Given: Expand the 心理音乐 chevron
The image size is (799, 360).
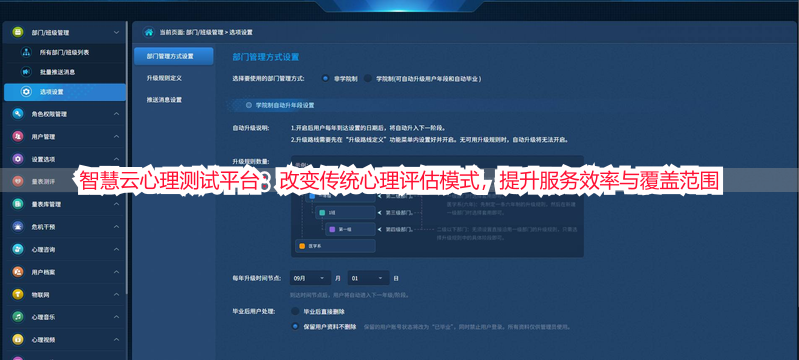Looking at the screenshot, I should point(116,317).
